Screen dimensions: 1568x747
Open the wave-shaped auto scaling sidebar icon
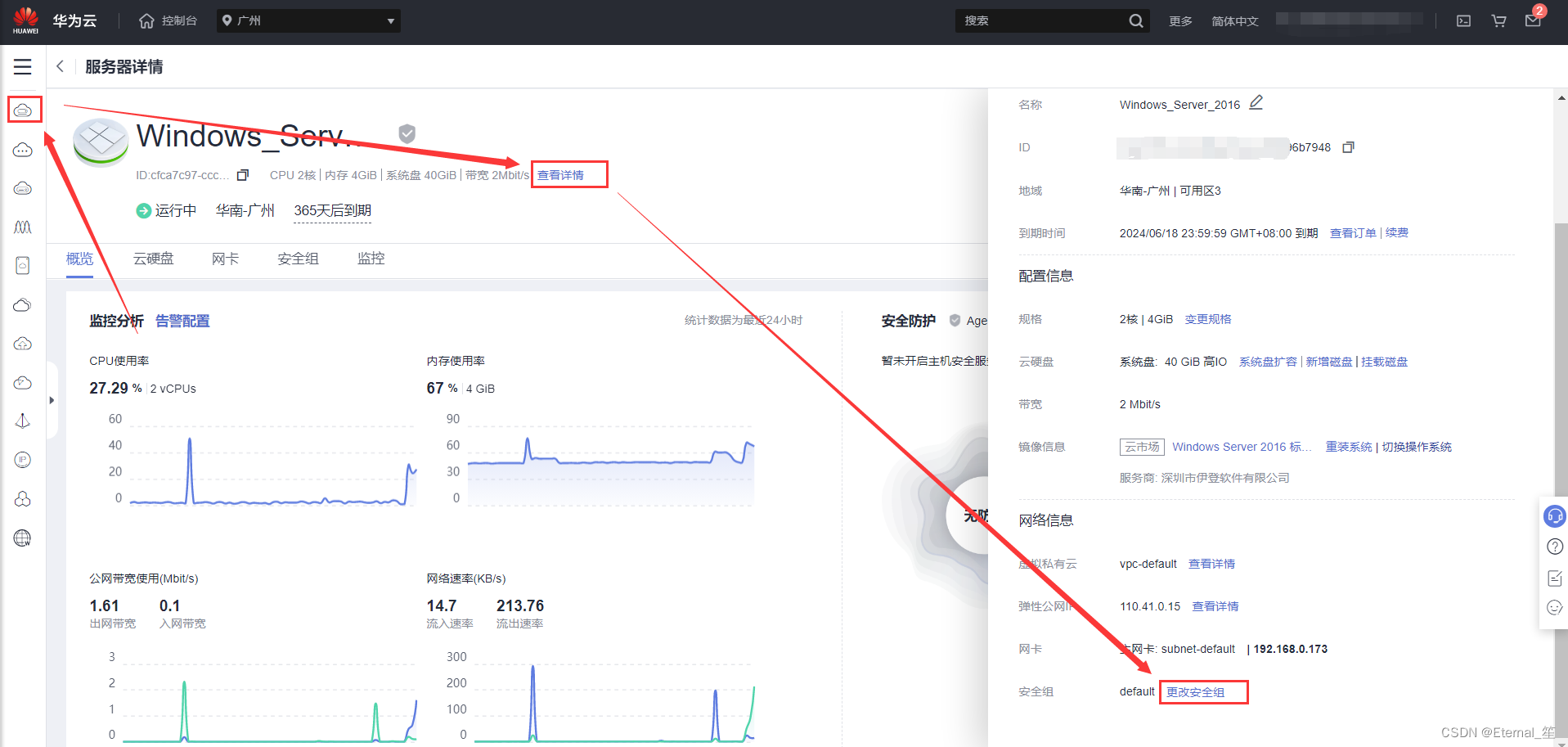click(x=23, y=227)
